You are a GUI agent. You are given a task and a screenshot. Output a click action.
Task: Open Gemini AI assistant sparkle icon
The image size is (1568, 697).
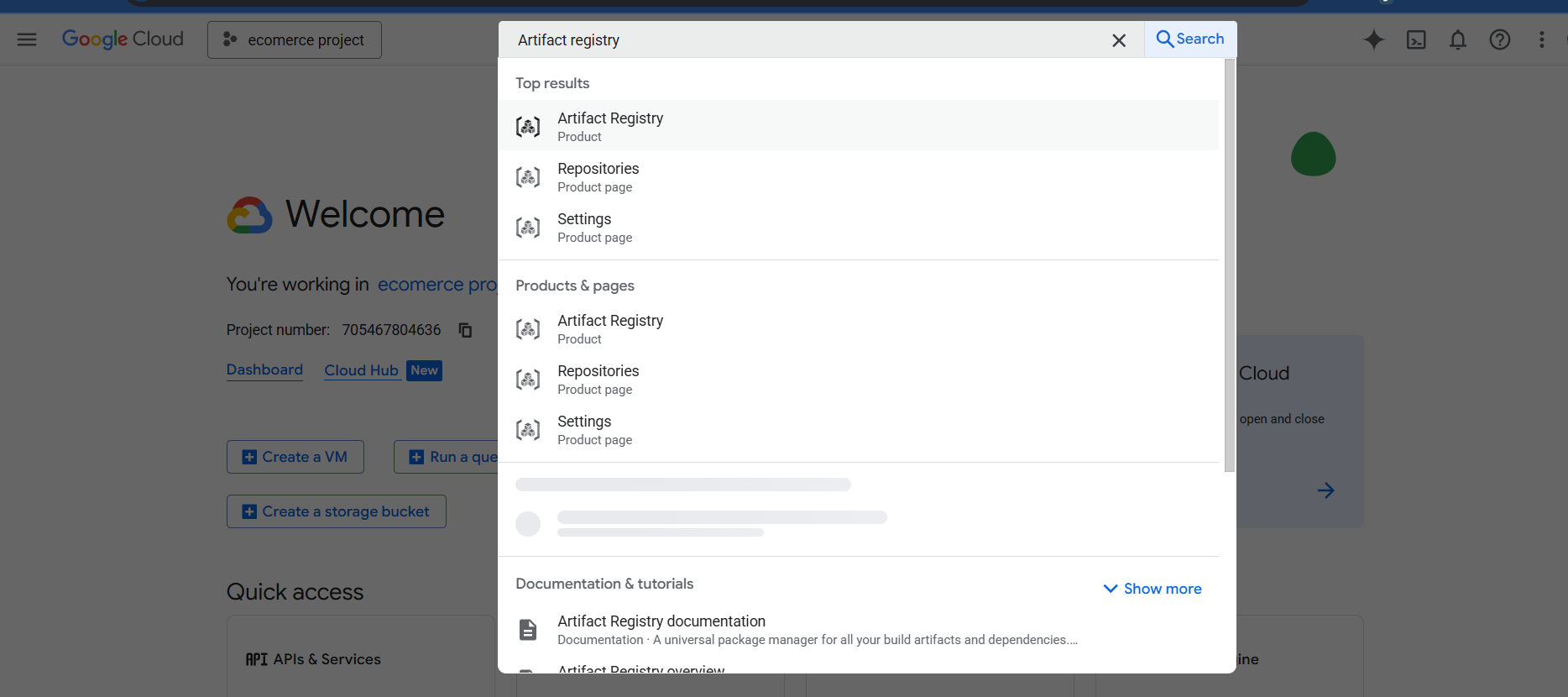(x=1373, y=39)
